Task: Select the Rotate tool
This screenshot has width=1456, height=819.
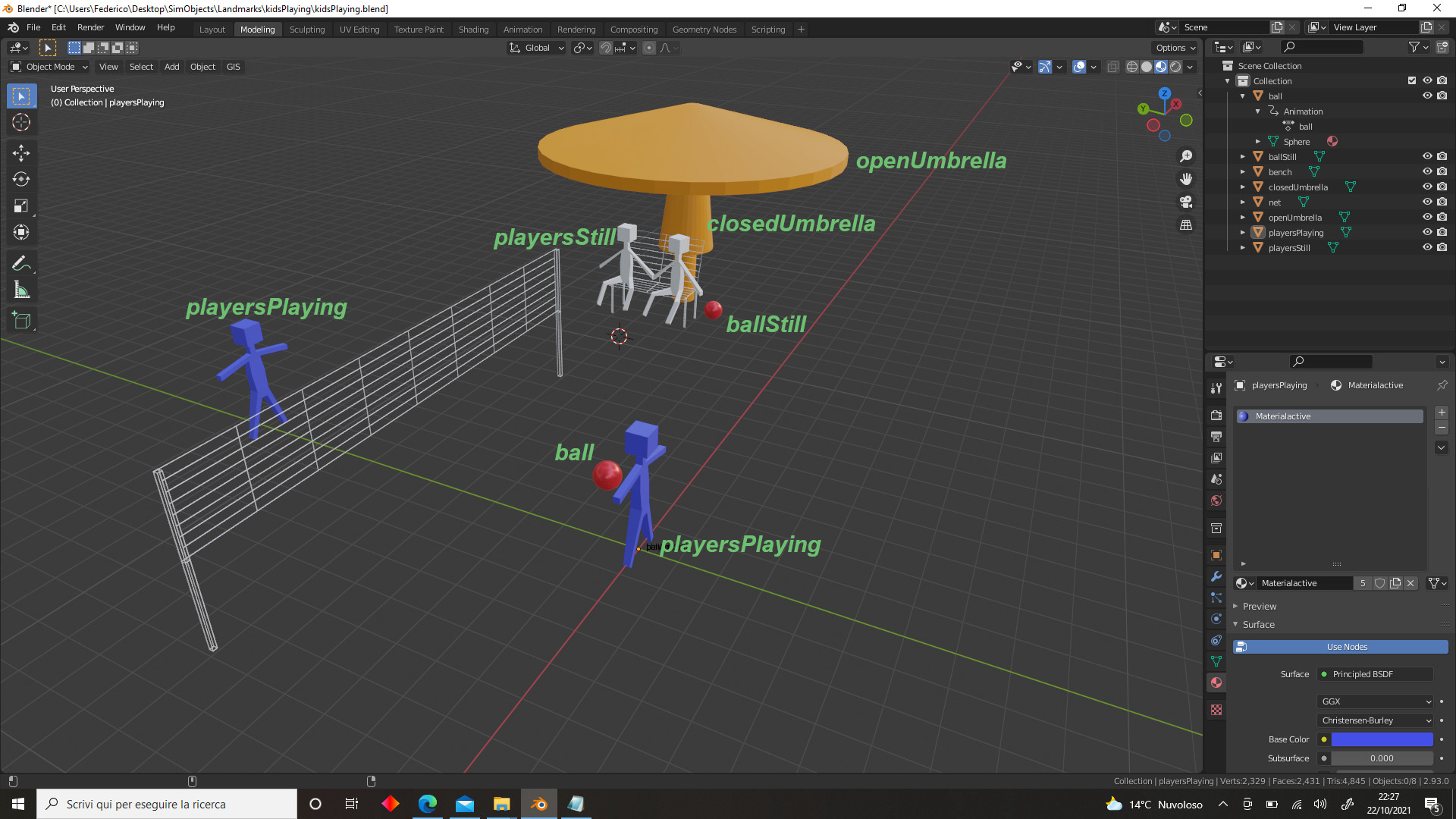Action: (x=21, y=180)
